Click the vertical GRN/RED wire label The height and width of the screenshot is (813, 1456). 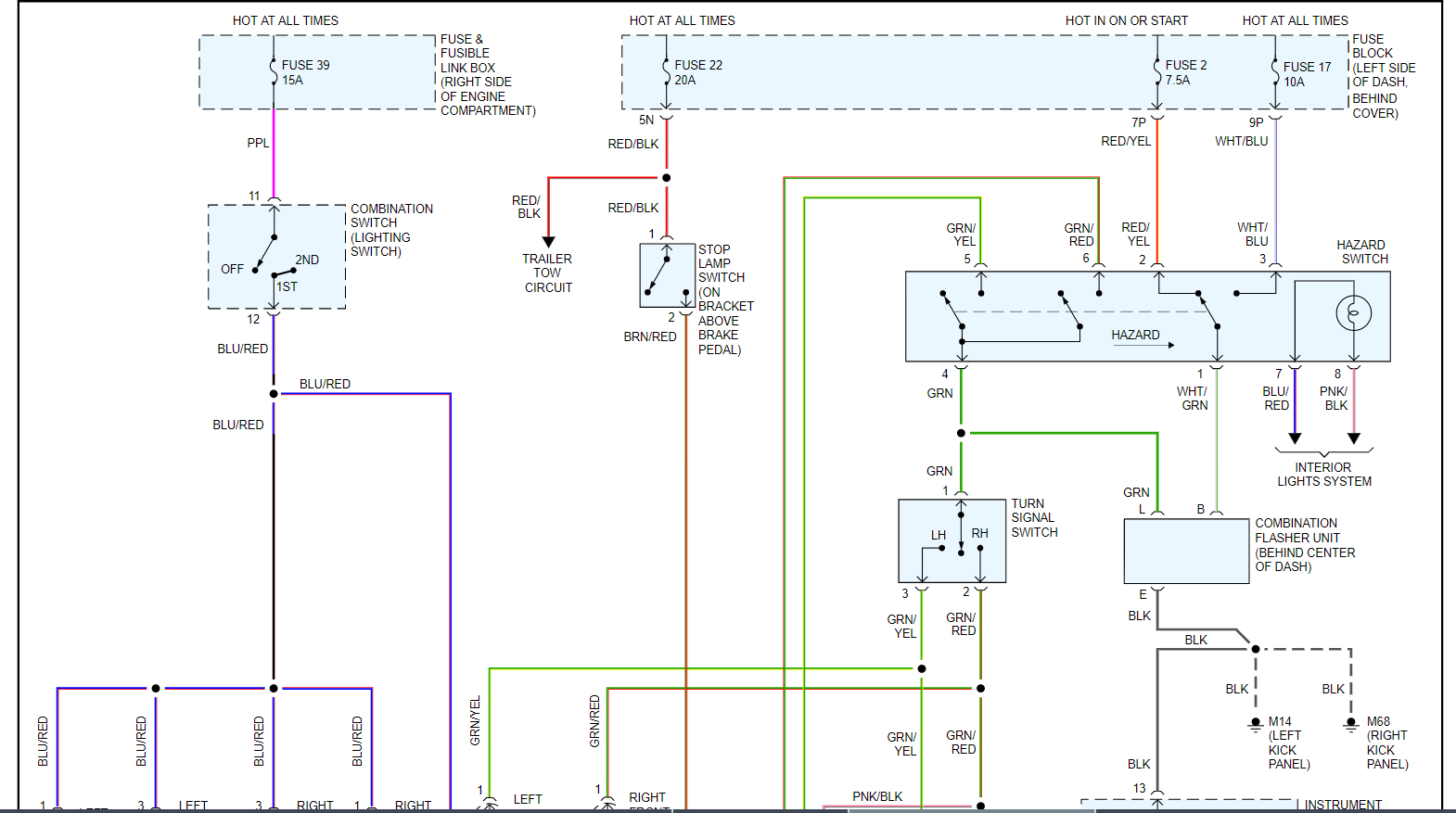[594, 721]
